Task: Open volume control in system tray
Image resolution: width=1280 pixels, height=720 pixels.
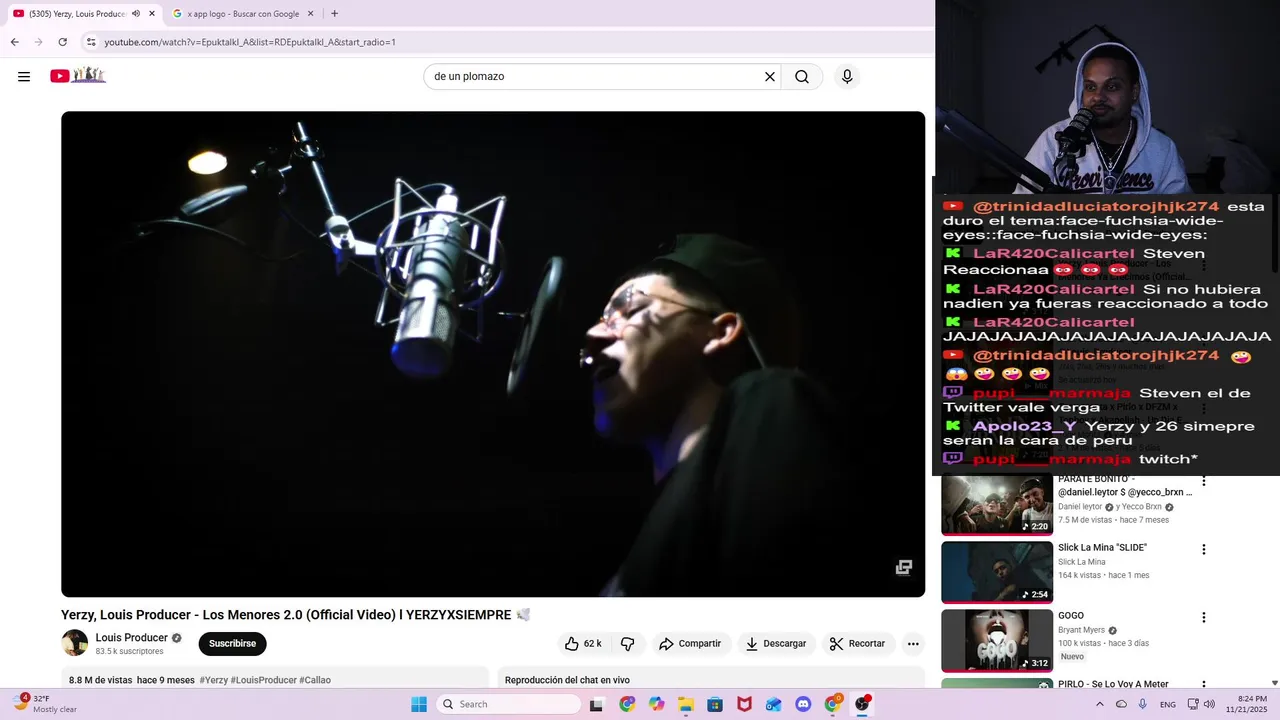Action: pos(1209,704)
